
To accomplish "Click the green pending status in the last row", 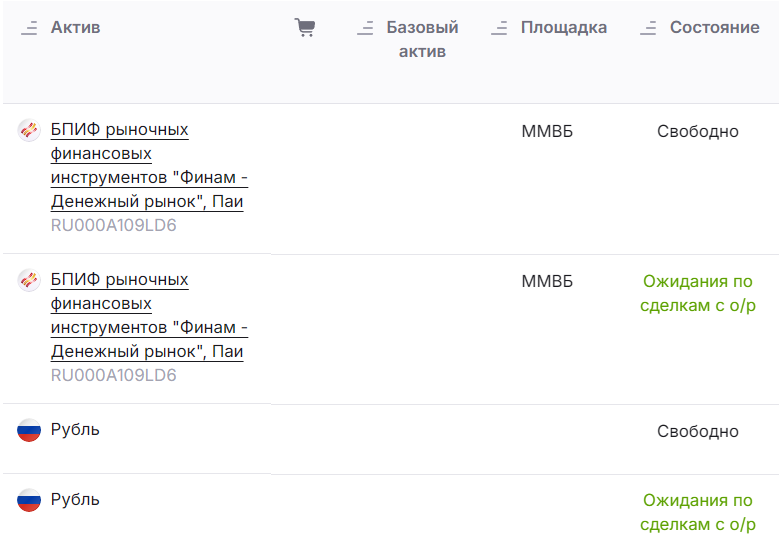I will [x=698, y=512].
